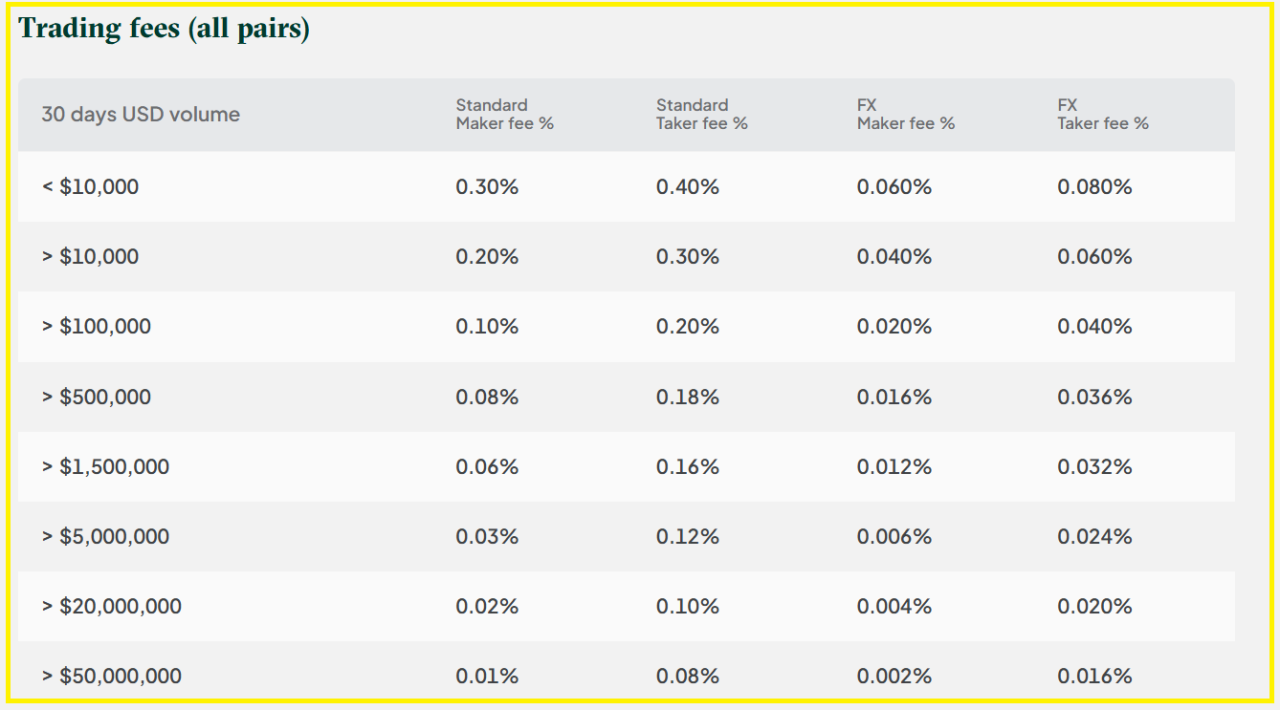Click the "Trading fees (all pairs)" heading
Viewport: 1280px width, 710px height.
tap(164, 29)
